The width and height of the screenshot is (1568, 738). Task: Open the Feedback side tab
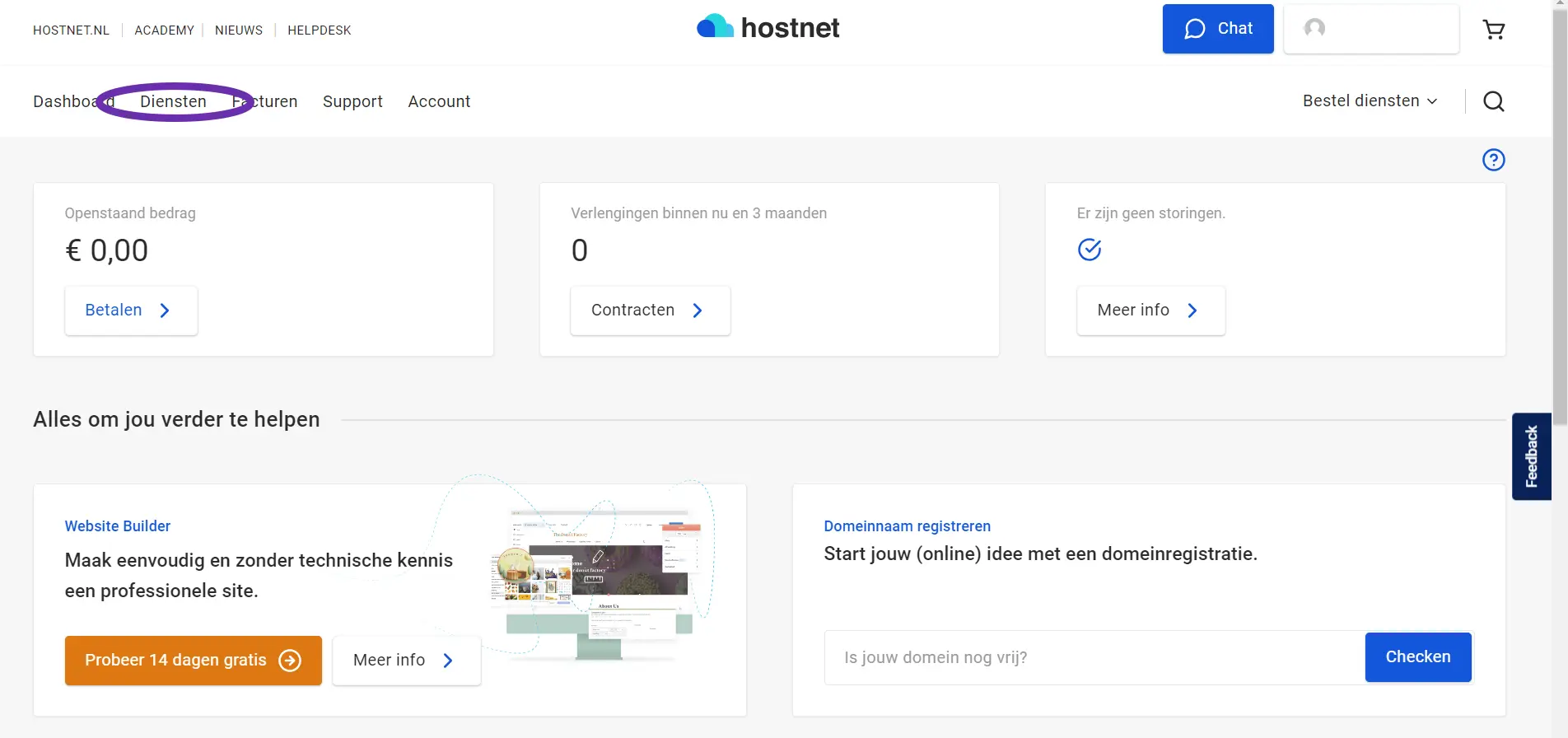(x=1532, y=456)
